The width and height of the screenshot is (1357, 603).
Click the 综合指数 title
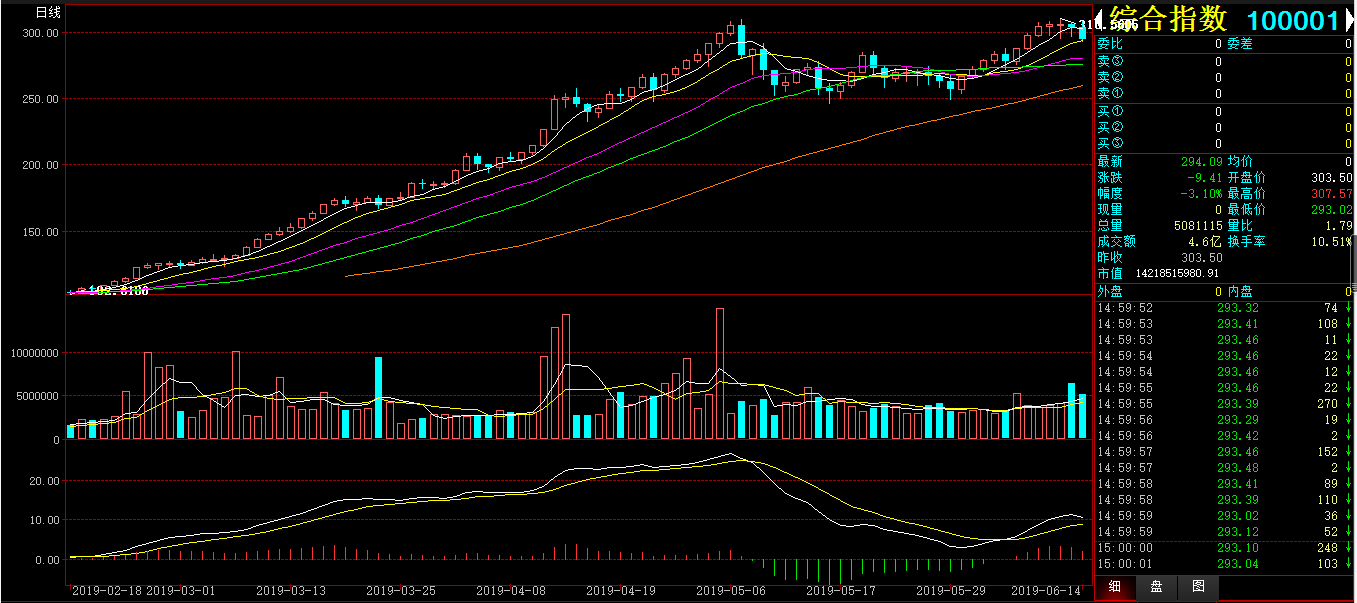[x=1167, y=20]
